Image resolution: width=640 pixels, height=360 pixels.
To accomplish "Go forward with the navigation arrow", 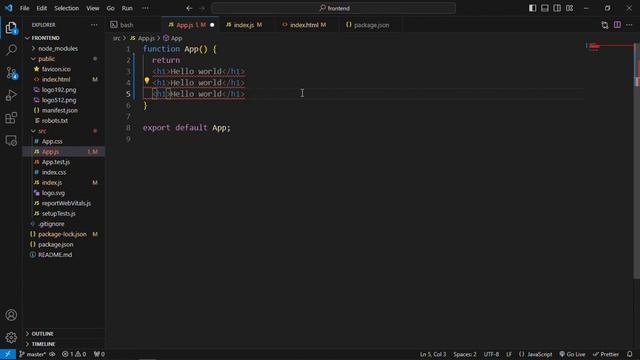I will pyautogui.click(x=202, y=8).
